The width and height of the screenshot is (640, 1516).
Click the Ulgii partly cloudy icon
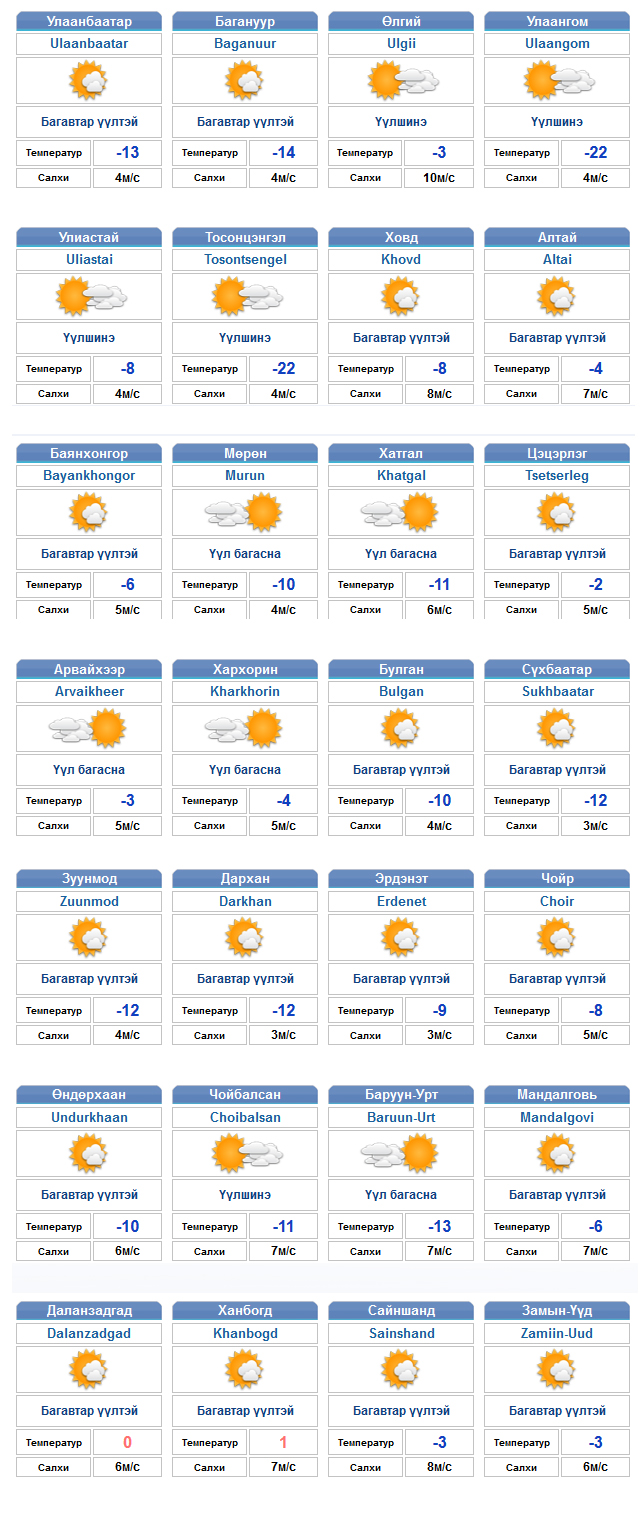402,80
